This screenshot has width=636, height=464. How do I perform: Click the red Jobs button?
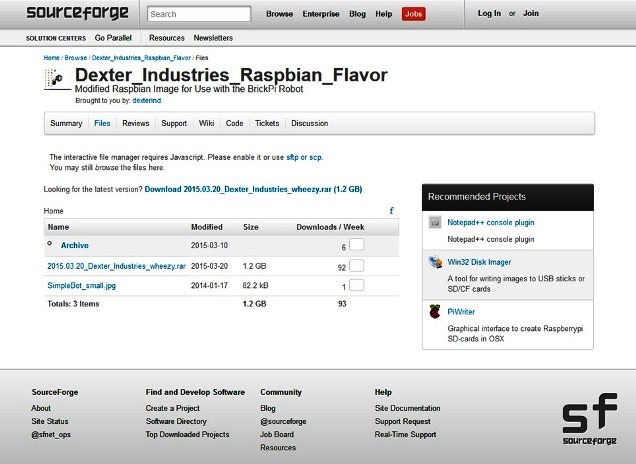[414, 14]
